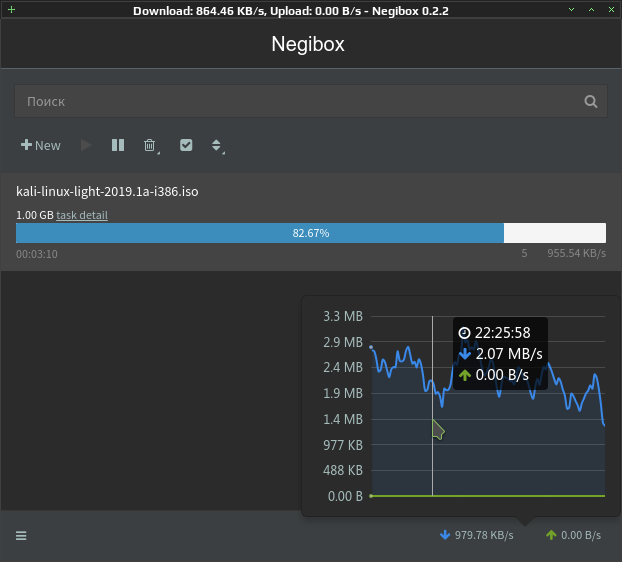Click the 82.67% progress bar
The height and width of the screenshot is (562, 622).
coord(311,233)
